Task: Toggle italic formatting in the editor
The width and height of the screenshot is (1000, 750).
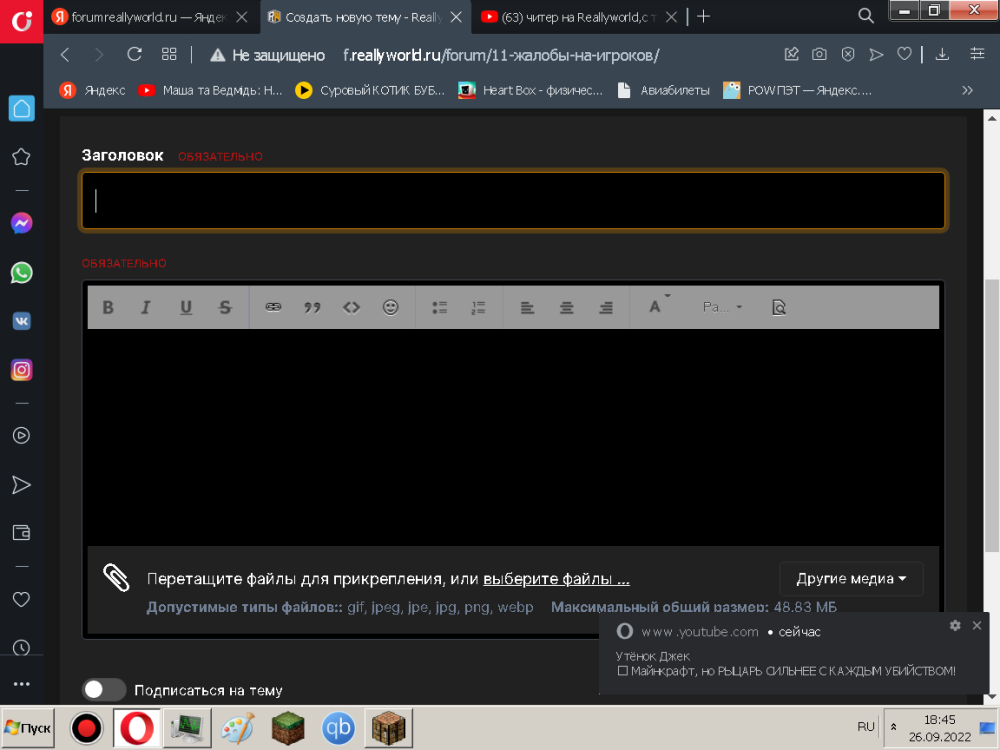Action: [x=145, y=307]
